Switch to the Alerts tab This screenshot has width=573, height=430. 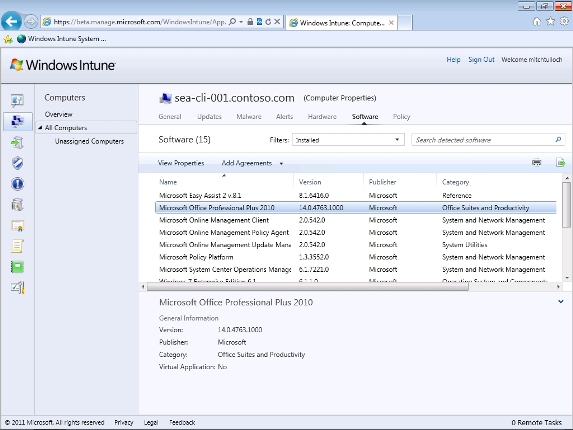[x=284, y=117]
